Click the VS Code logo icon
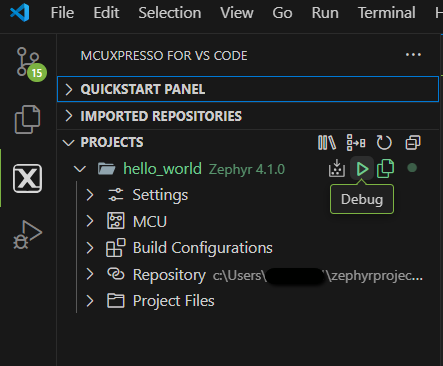The height and width of the screenshot is (366, 443). (x=20, y=12)
